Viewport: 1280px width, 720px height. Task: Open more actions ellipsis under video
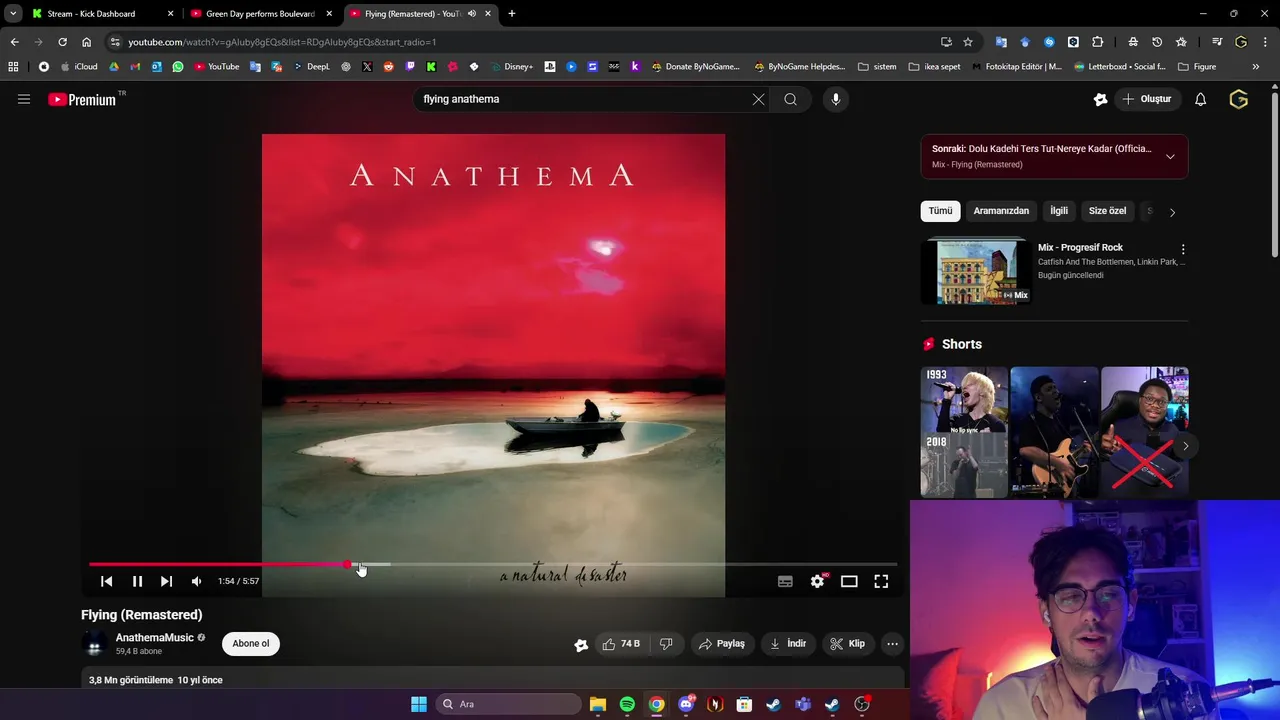[x=892, y=644]
